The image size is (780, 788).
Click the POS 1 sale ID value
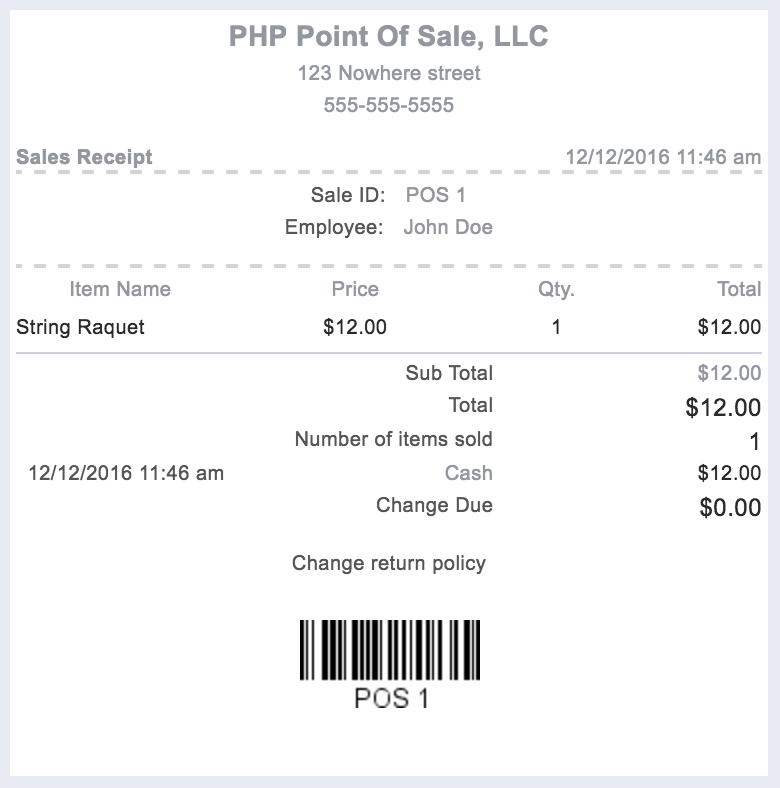(x=435, y=195)
